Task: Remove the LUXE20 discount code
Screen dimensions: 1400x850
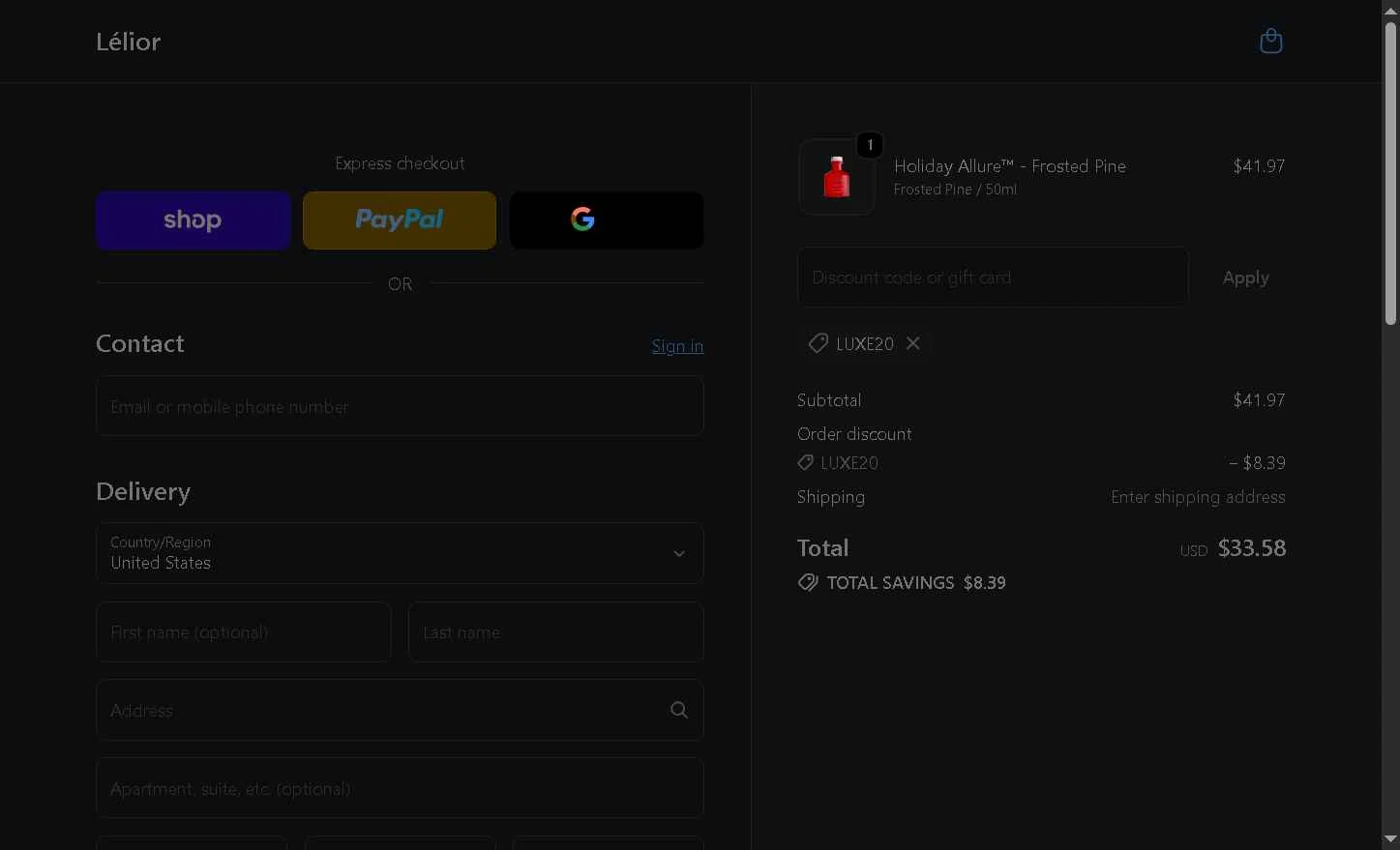Action: click(x=912, y=343)
